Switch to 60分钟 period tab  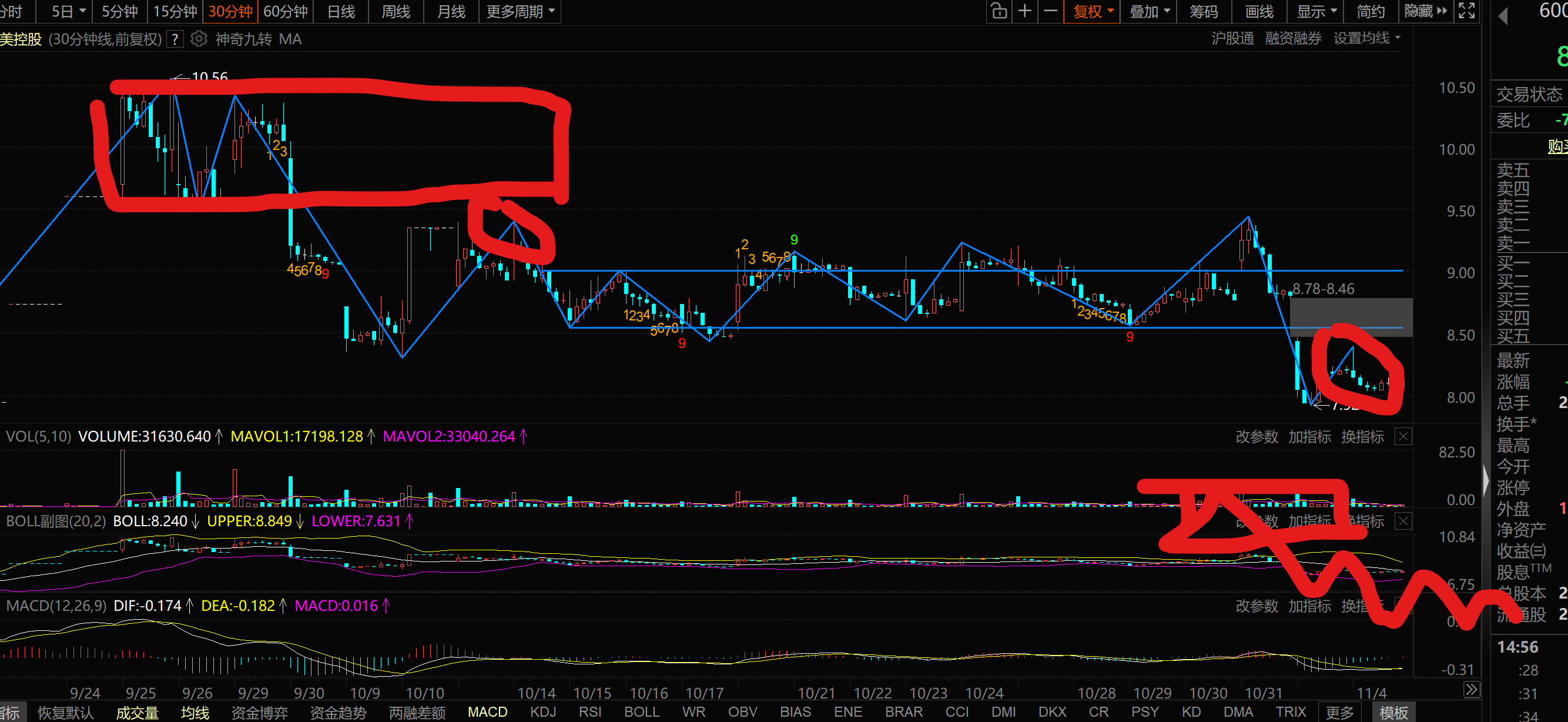(286, 11)
